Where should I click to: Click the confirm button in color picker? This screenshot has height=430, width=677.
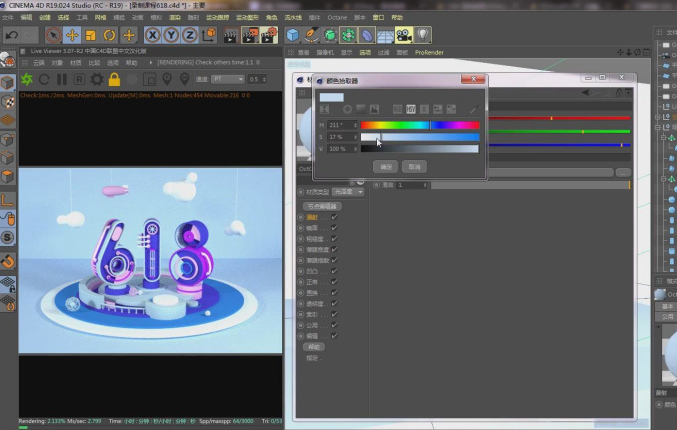[x=385, y=166]
